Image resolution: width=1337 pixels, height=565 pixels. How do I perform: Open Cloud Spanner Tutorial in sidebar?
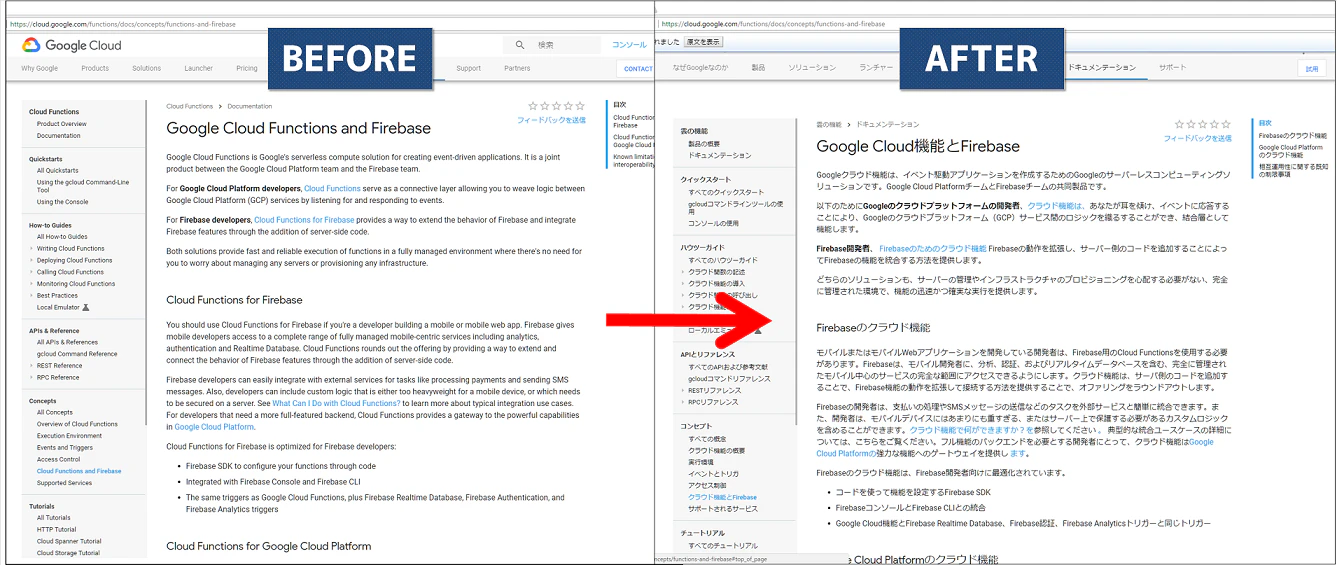pos(69,542)
